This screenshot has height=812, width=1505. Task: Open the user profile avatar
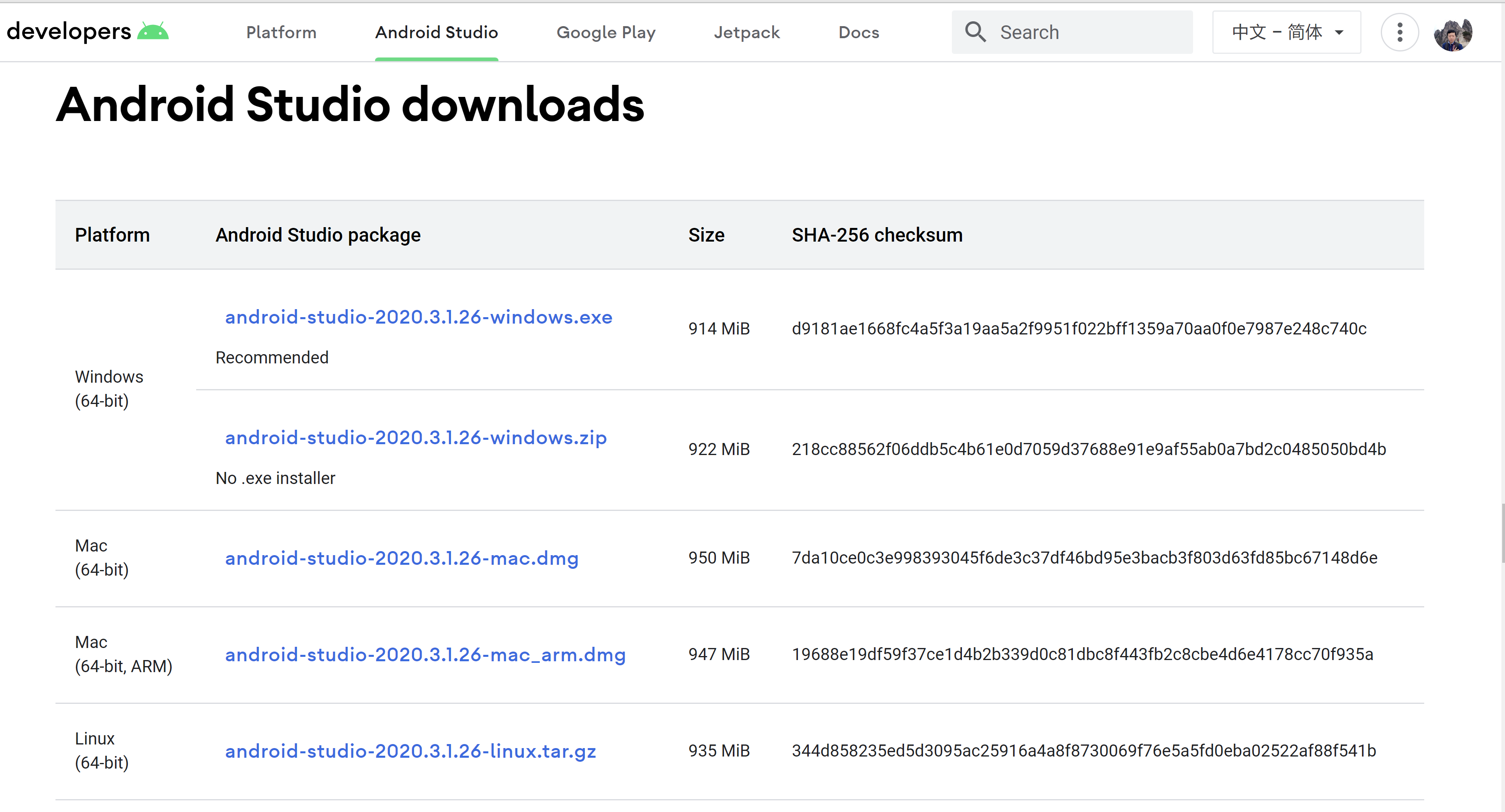click(x=1453, y=33)
